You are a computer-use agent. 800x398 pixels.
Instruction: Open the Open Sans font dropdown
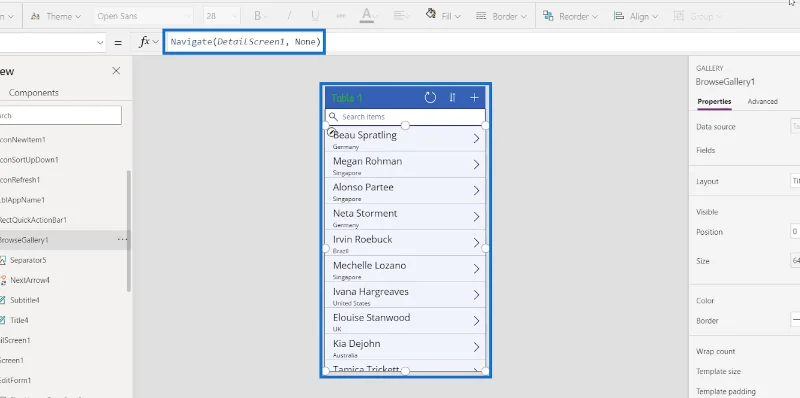click(x=143, y=16)
